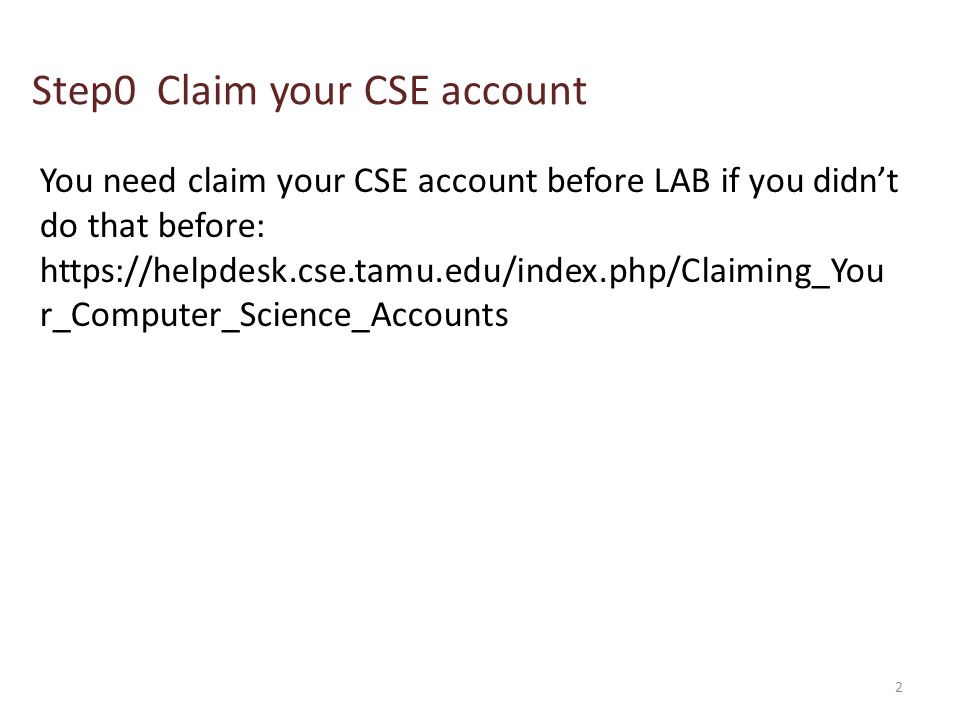Click "CSE" in the slide title
Screen dimensions: 960x720
tap(396, 91)
